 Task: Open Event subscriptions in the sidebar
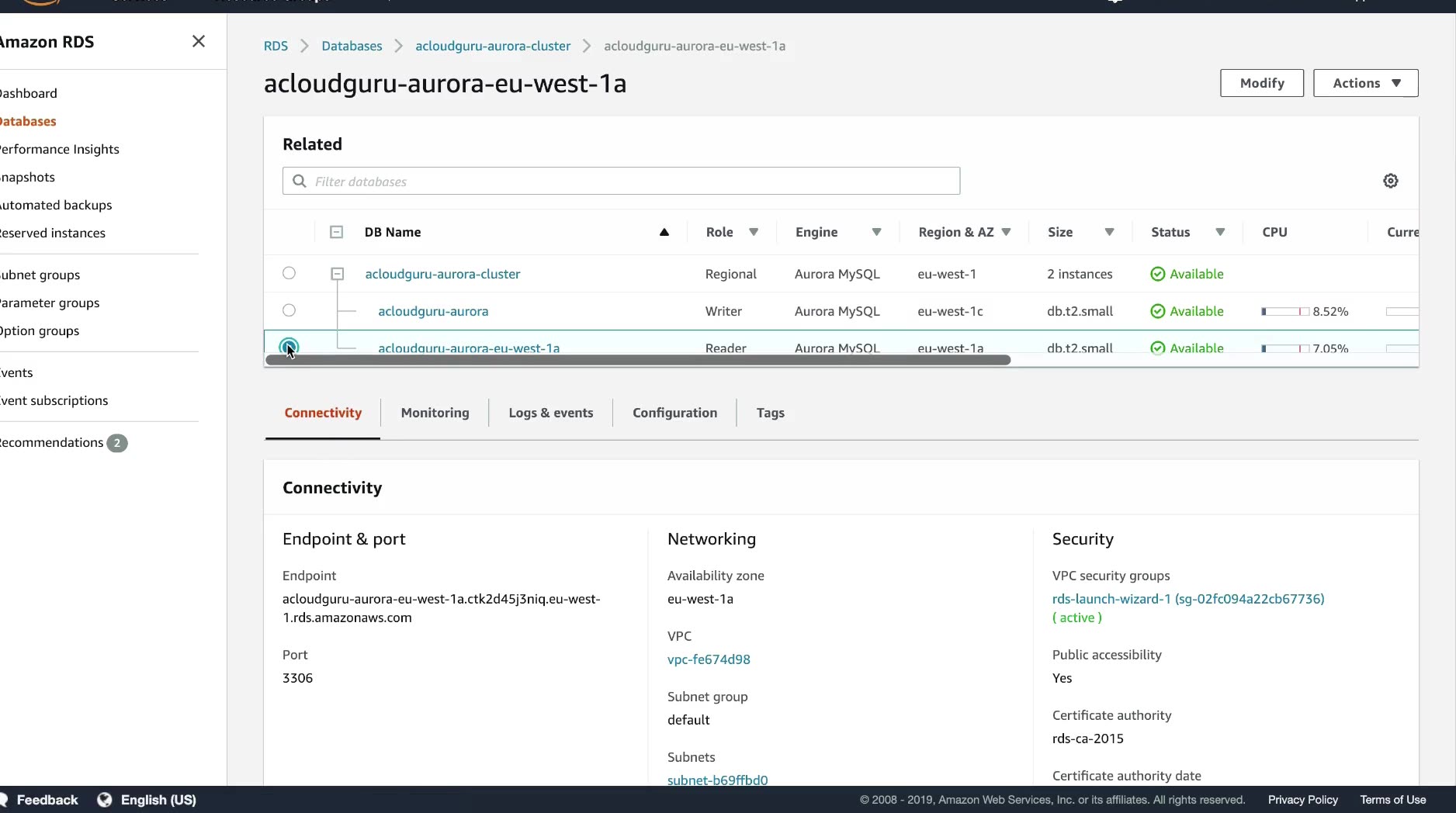point(54,400)
